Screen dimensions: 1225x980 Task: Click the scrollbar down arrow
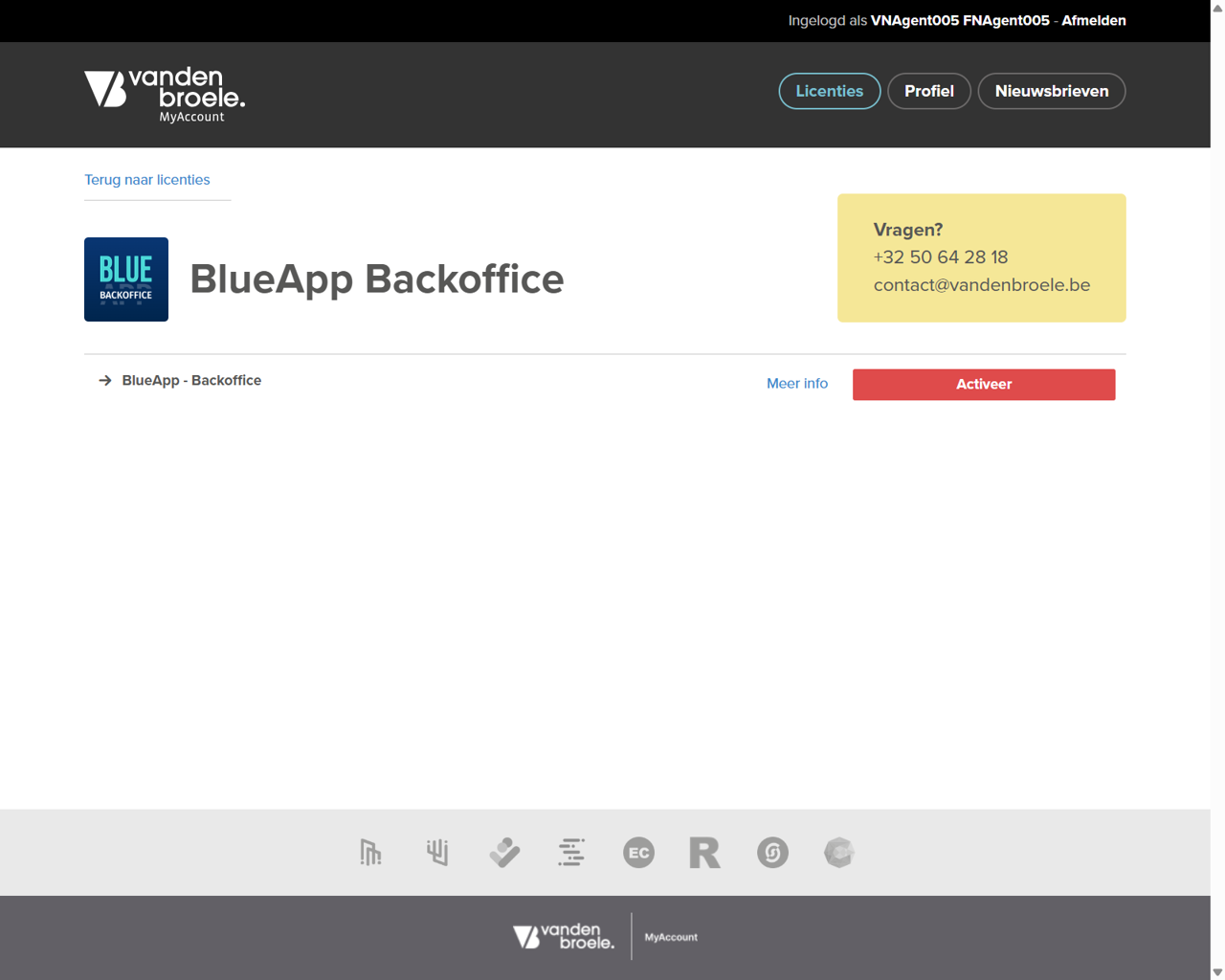(1217, 972)
